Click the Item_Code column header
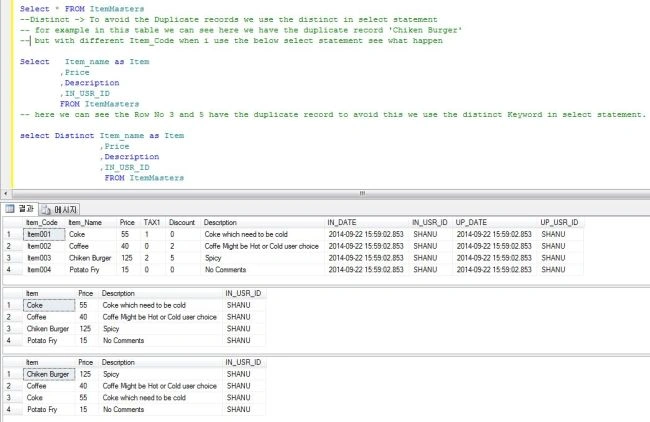650x422 pixels. coord(44,223)
